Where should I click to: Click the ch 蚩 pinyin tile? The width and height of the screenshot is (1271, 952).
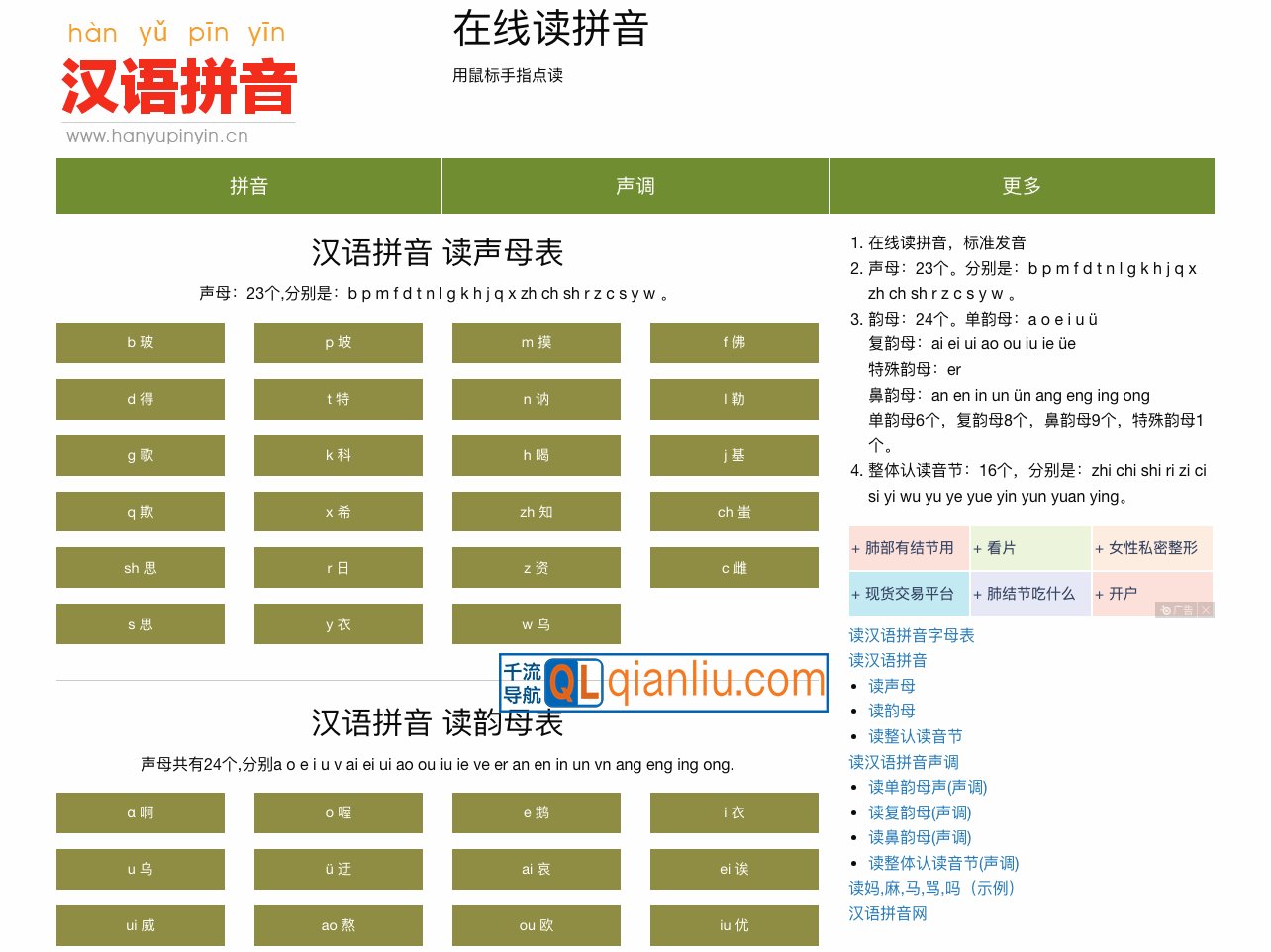tap(733, 512)
